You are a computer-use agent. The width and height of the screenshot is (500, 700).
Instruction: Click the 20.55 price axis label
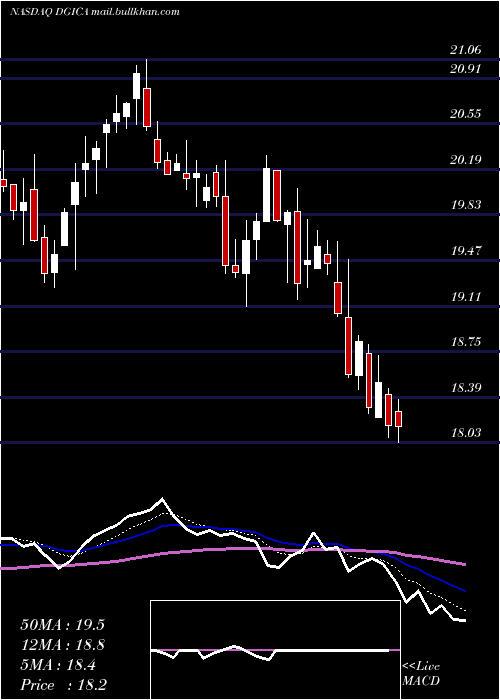(x=466, y=114)
